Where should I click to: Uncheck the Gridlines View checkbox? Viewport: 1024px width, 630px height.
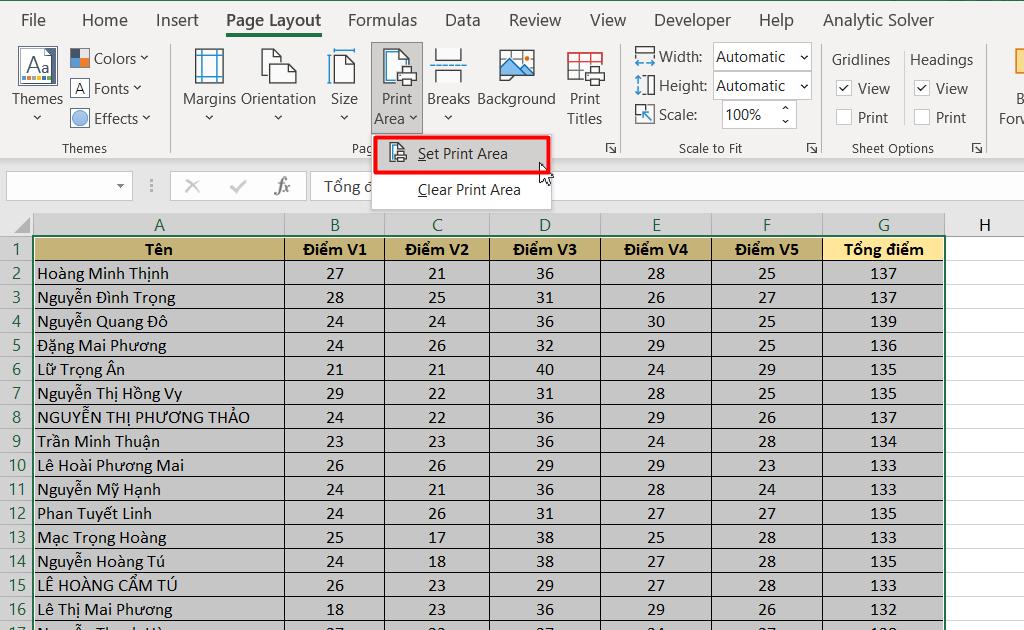tap(844, 89)
